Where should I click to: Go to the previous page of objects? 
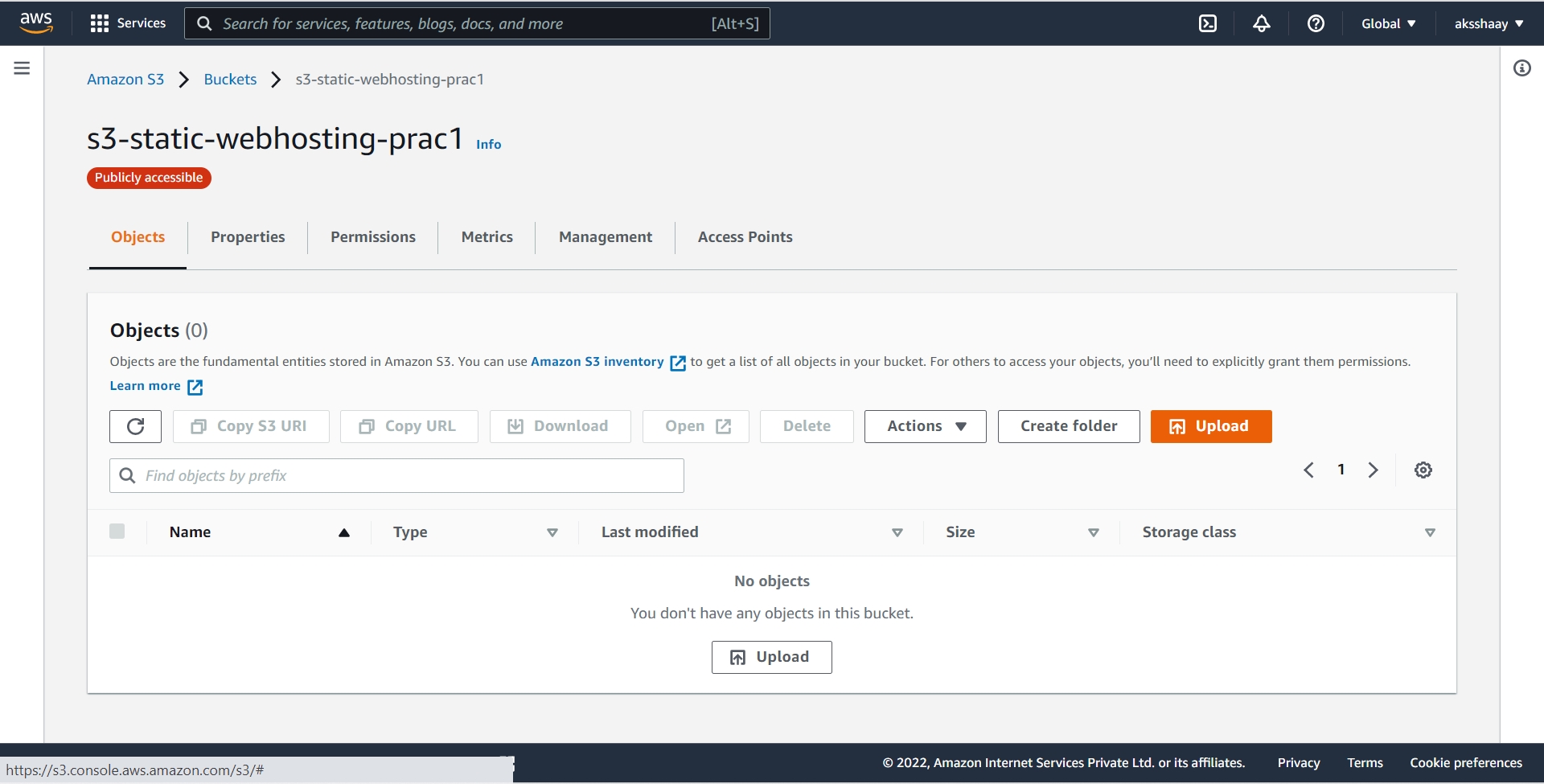(x=1308, y=470)
